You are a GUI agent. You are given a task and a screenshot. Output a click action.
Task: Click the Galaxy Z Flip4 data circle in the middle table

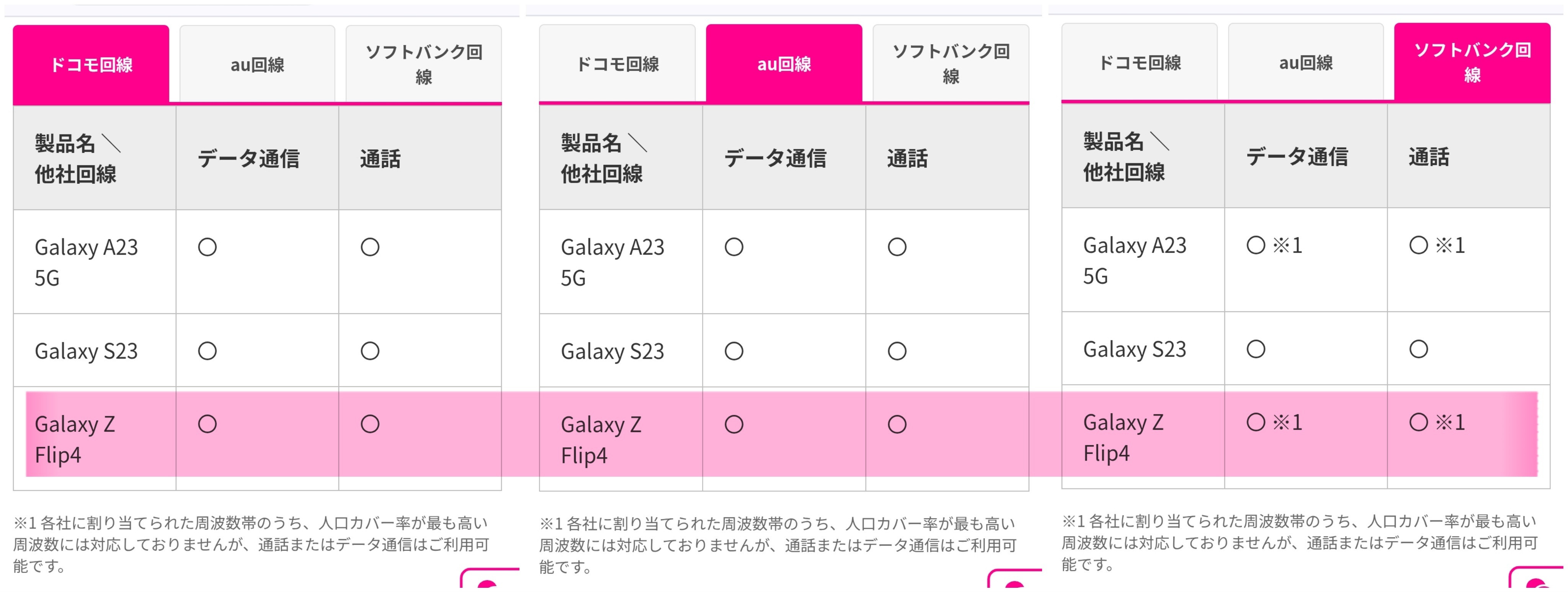click(733, 425)
